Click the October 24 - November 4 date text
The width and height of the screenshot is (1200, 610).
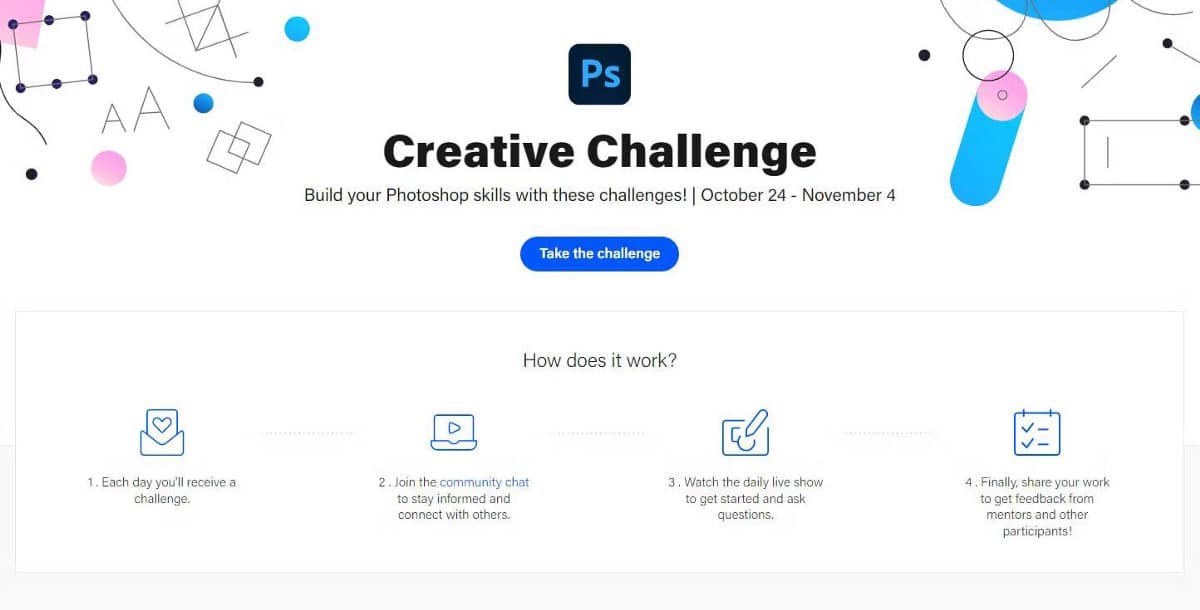click(x=800, y=195)
